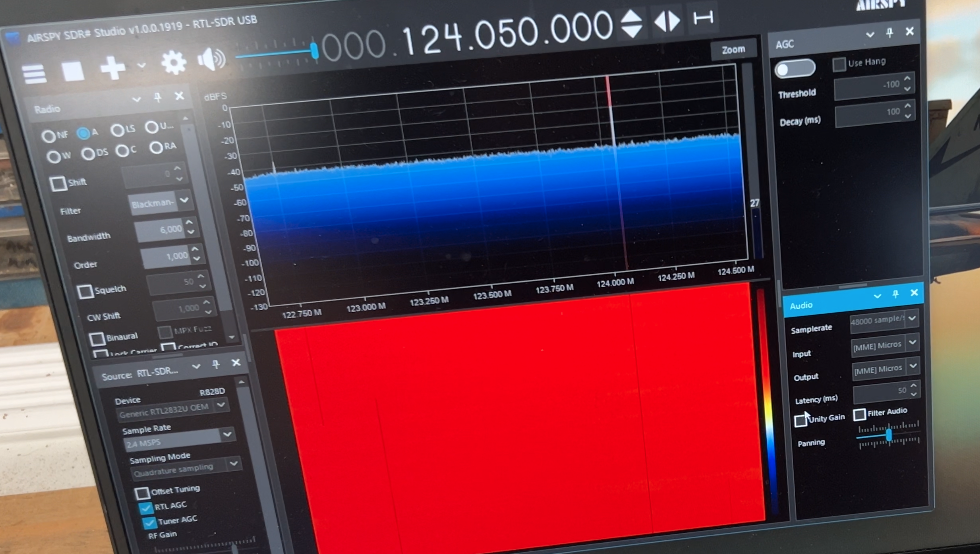980x554 pixels.
Task: Enable Offset Tuning checkbox
Action: coord(142,493)
